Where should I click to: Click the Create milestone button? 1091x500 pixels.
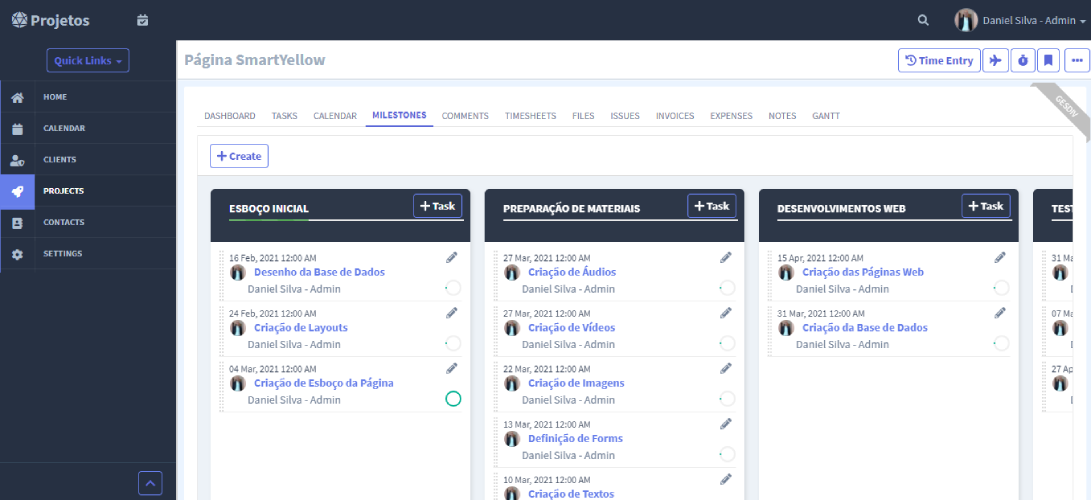click(x=239, y=156)
